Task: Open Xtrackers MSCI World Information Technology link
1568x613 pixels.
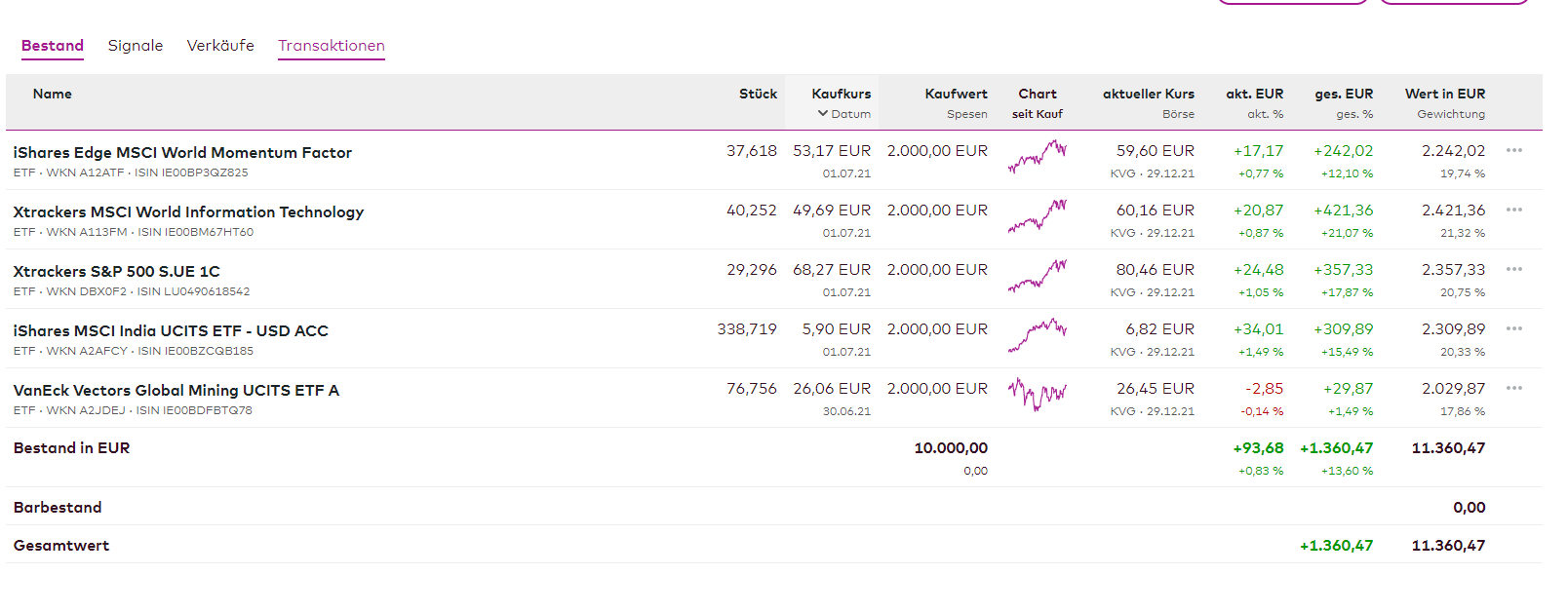Action: [188, 212]
